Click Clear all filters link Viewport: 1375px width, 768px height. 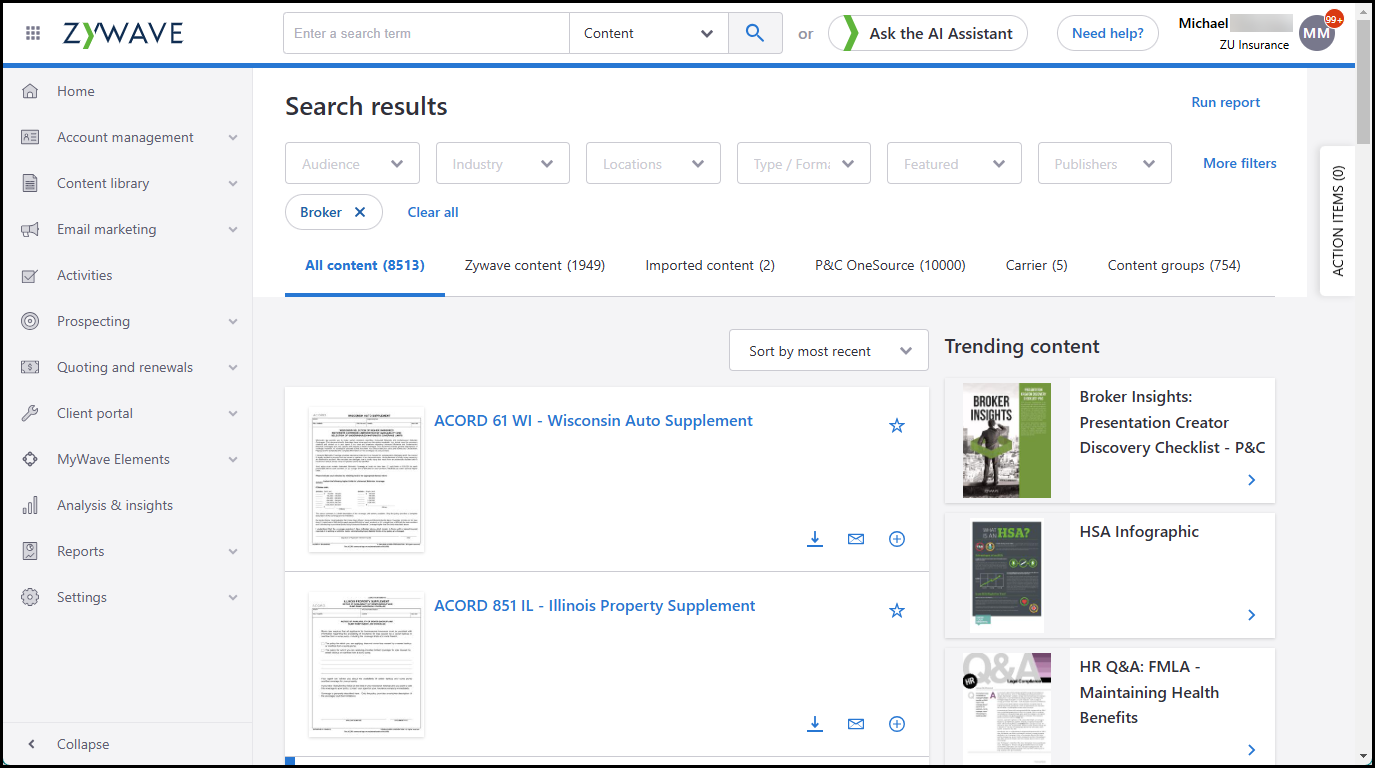tap(433, 212)
